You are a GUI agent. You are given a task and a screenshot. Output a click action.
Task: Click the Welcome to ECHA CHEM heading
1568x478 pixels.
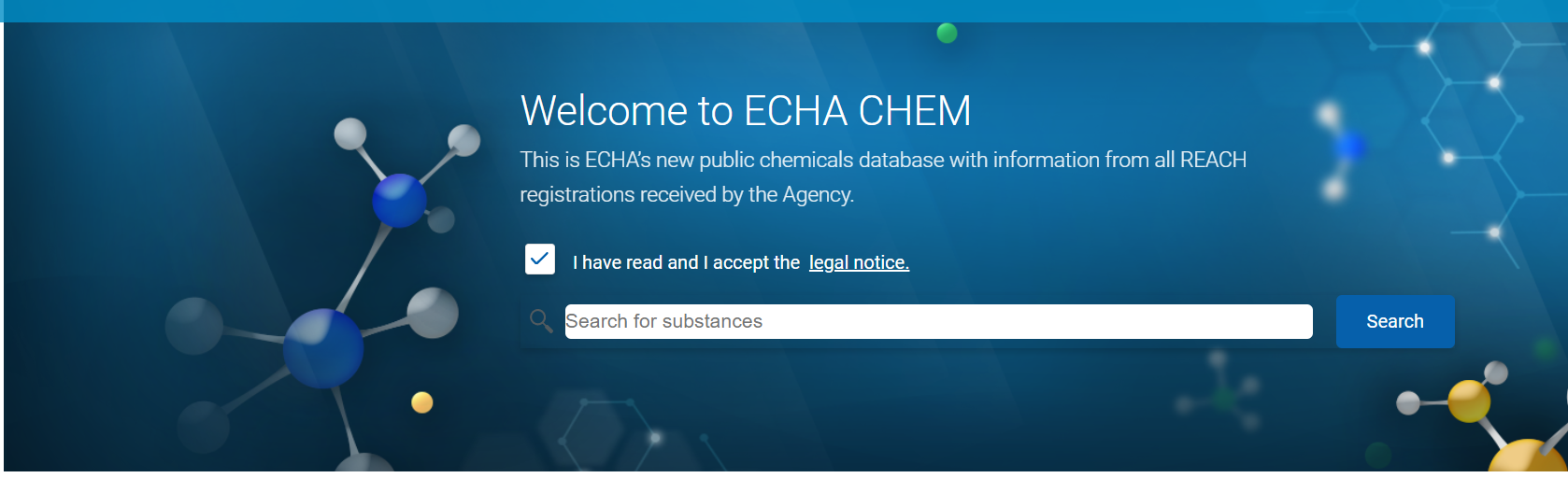pos(746,111)
